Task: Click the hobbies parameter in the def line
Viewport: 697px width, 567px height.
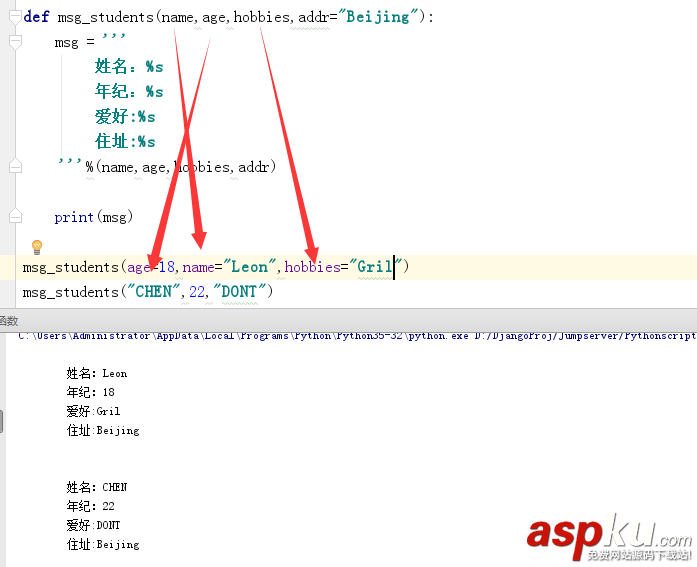Action: pyautogui.click(x=261, y=17)
